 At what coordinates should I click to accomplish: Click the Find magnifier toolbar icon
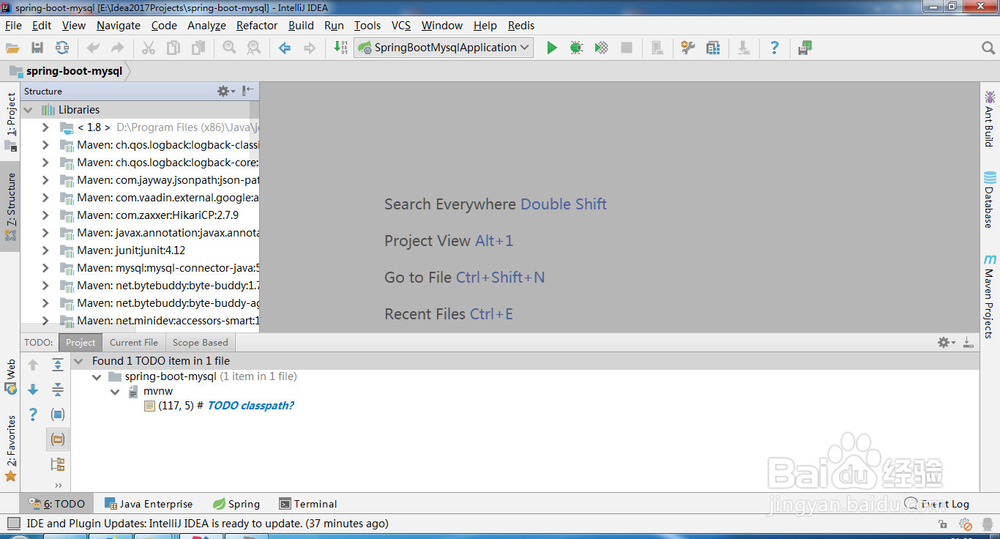229,48
